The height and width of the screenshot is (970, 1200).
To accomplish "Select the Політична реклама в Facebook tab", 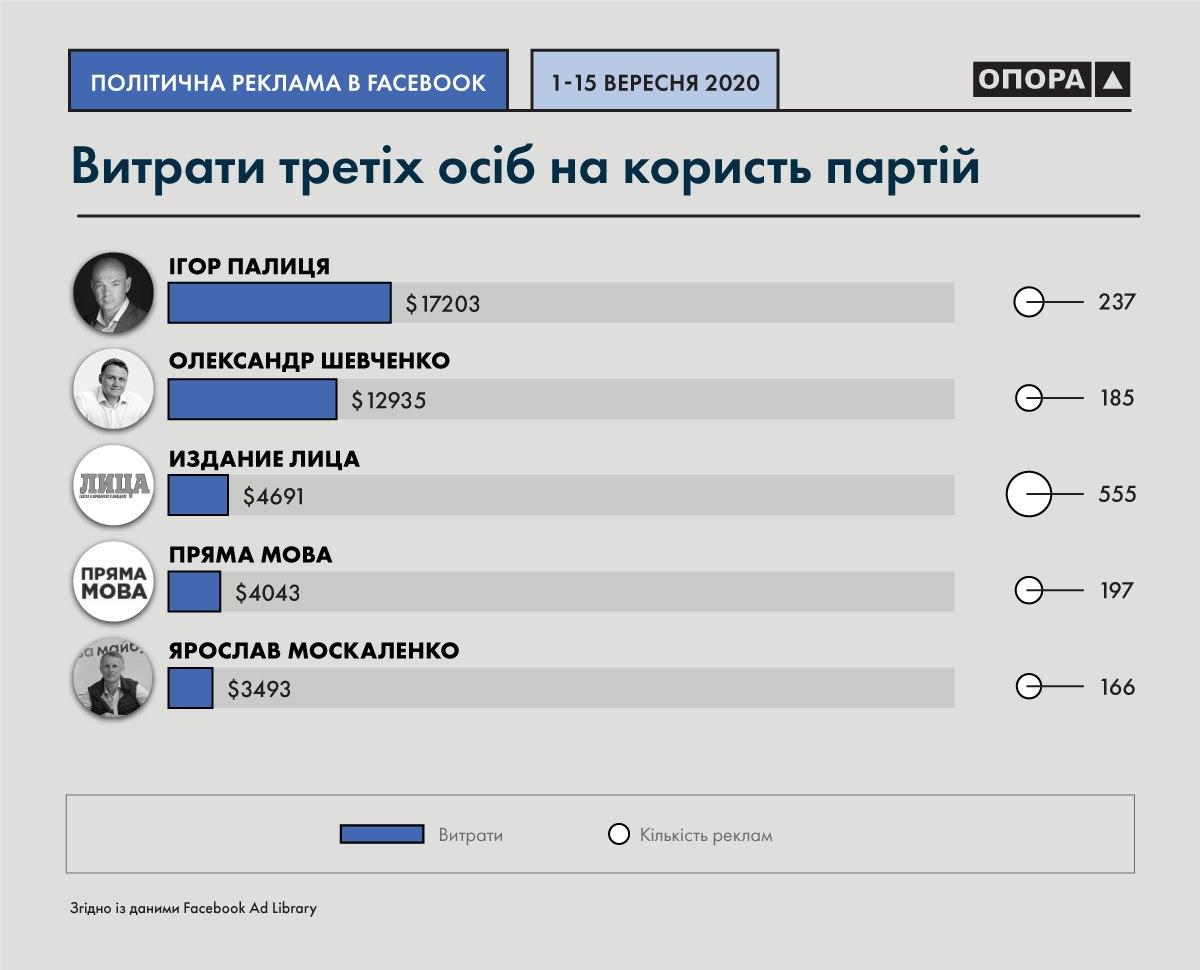I will point(288,81).
